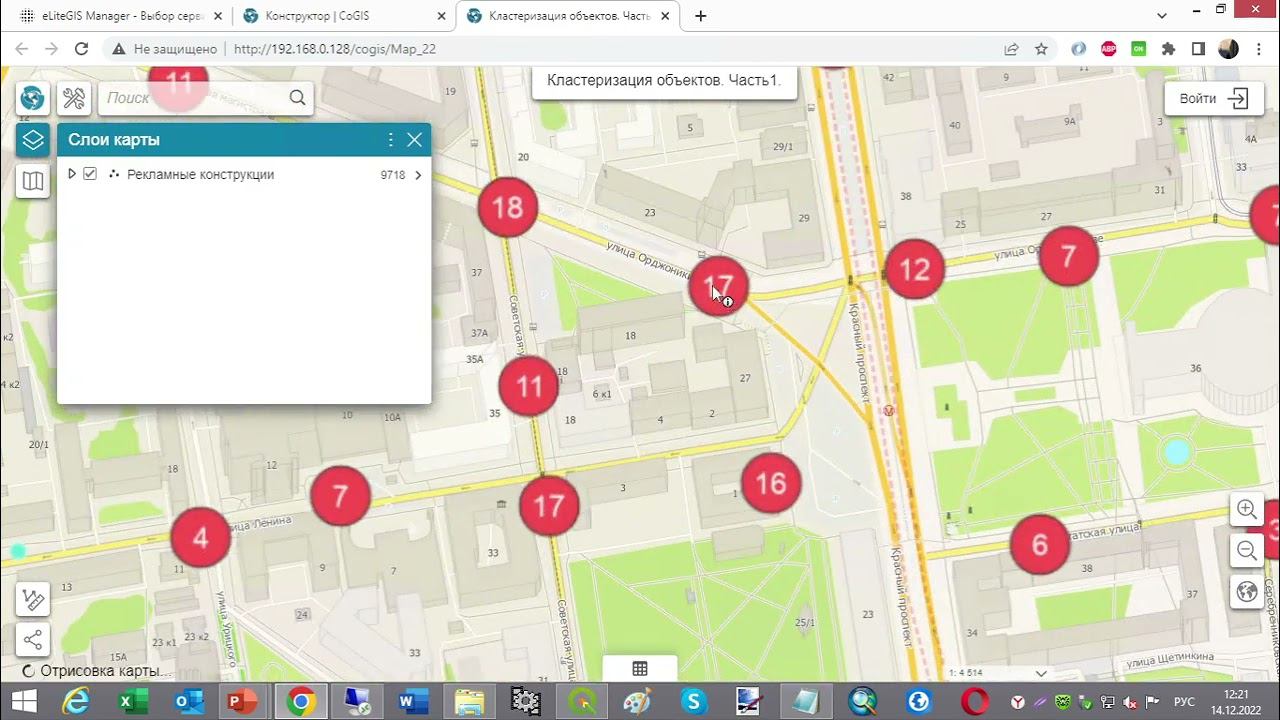Reset map to full extent globe
This screenshot has height=720, width=1280.
coord(1247,592)
